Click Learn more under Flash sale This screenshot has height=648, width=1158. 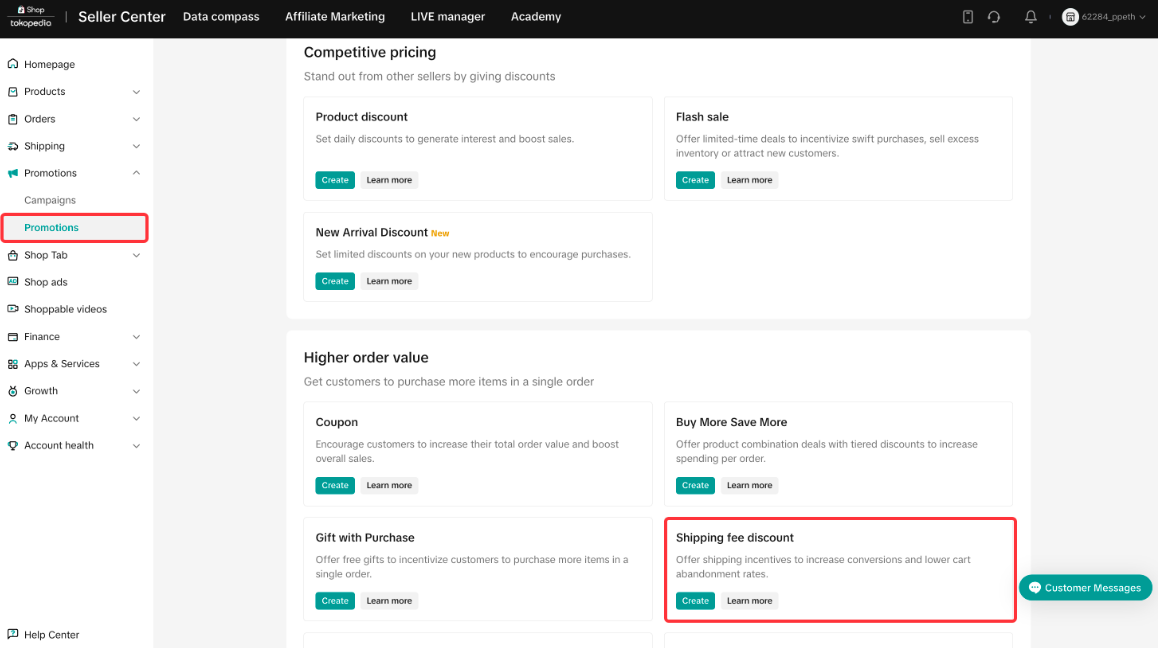(x=749, y=180)
